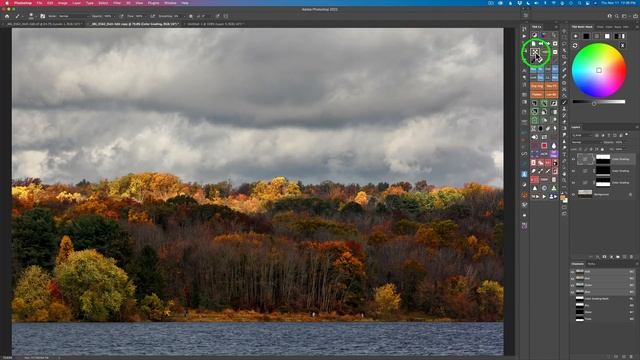The width and height of the screenshot is (640, 360).
Task: Toggle eye of the Green channel
Action: tap(572, 285)
